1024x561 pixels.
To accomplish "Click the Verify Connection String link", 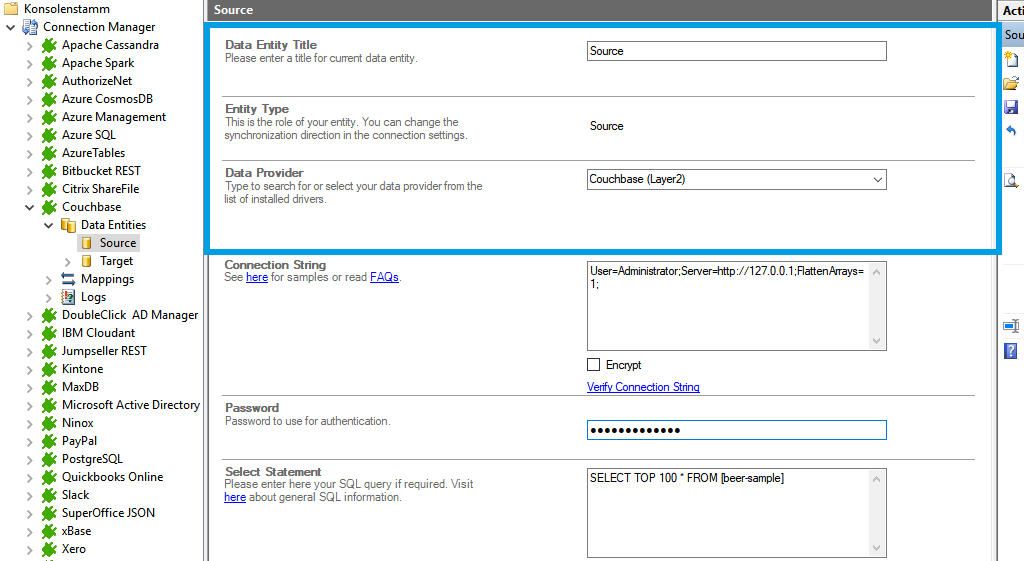I will pyautogui.click(x=643, y=387).
